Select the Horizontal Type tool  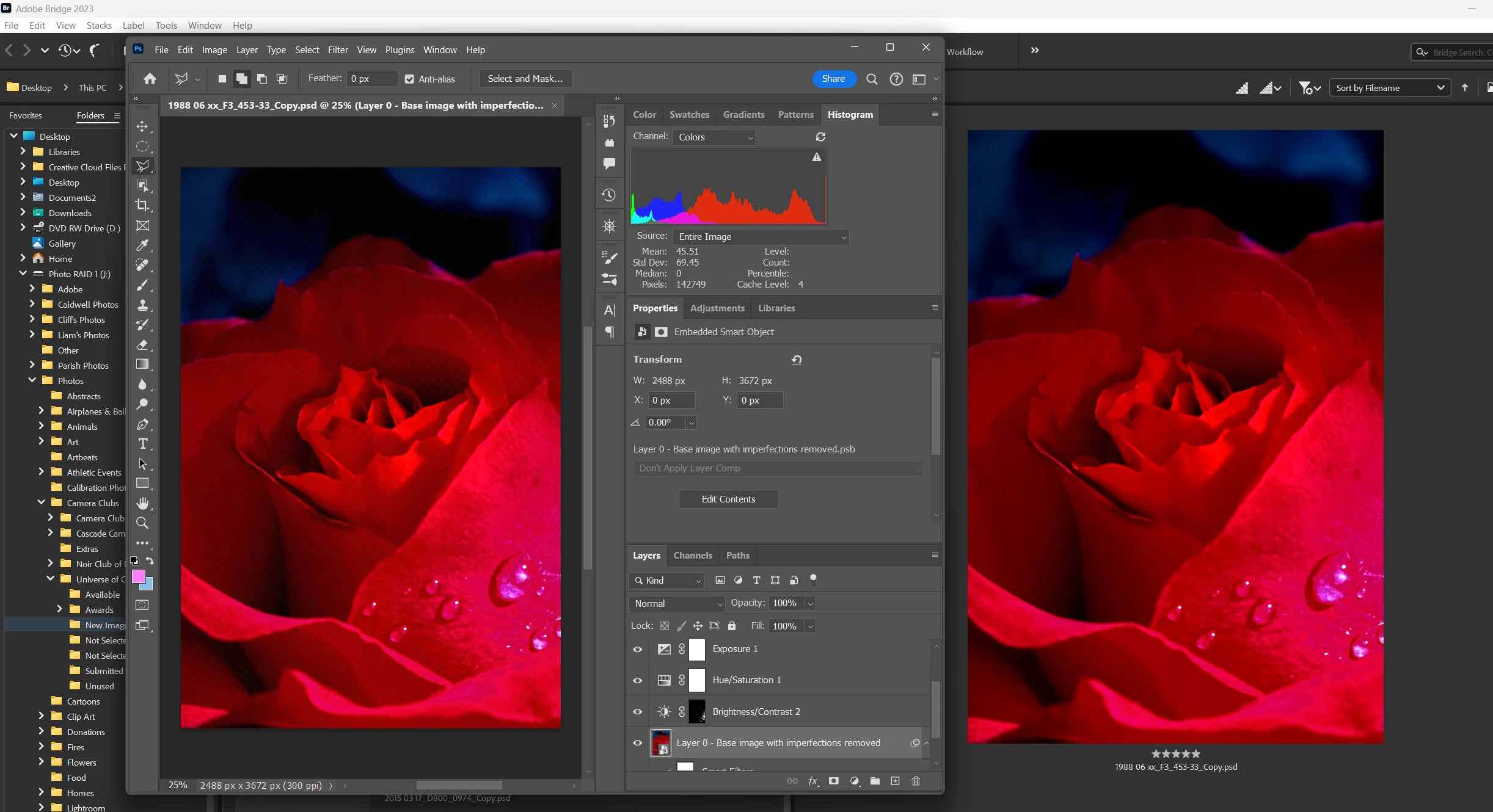click(x=142, y=444)
